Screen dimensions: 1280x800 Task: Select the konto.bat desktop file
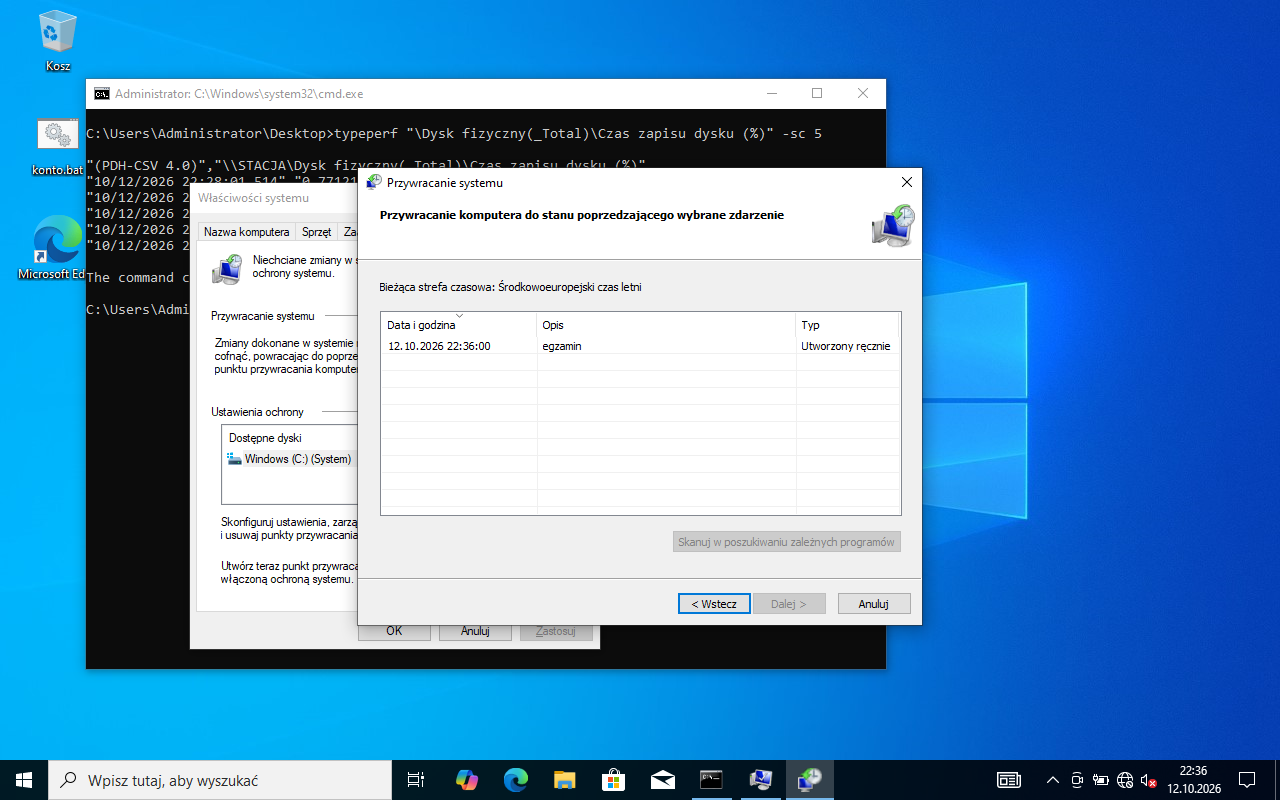point(58,146)
